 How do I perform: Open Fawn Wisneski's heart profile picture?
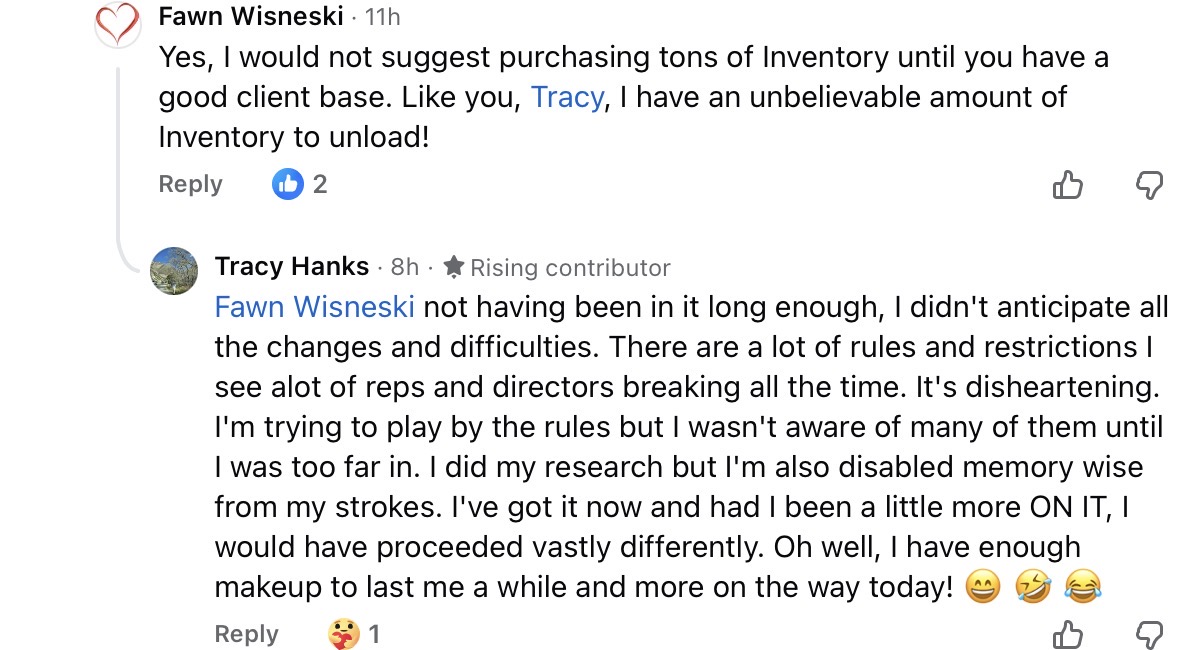coord(117,24)
